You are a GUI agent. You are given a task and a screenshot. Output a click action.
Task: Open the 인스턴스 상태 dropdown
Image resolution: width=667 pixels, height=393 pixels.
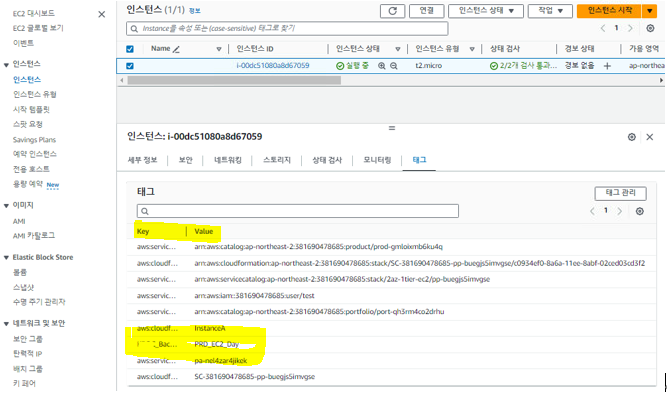pos(486,11)
